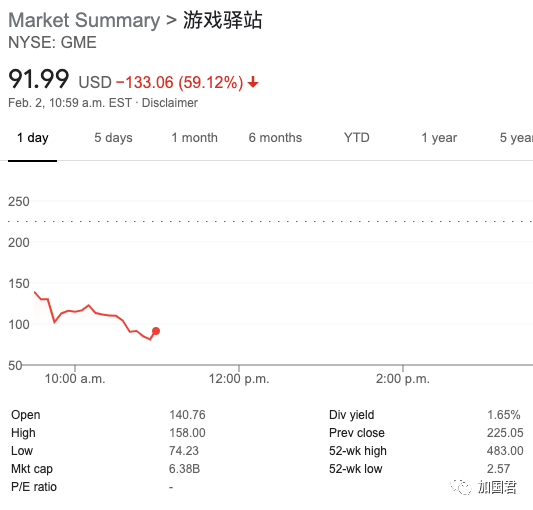Viewport: 533px width, 510px height.
Task: Open the 1 month chart range
Action: click(194, 138)
